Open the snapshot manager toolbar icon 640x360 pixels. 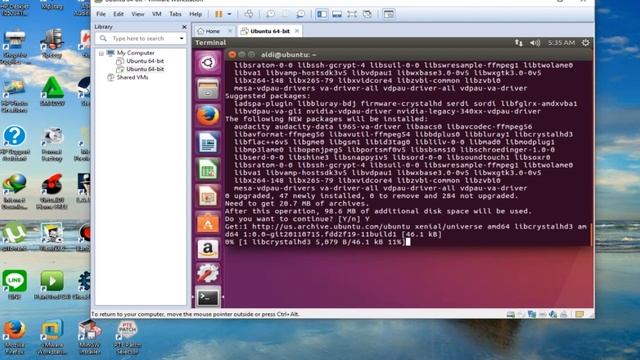(x=300, y=14)
